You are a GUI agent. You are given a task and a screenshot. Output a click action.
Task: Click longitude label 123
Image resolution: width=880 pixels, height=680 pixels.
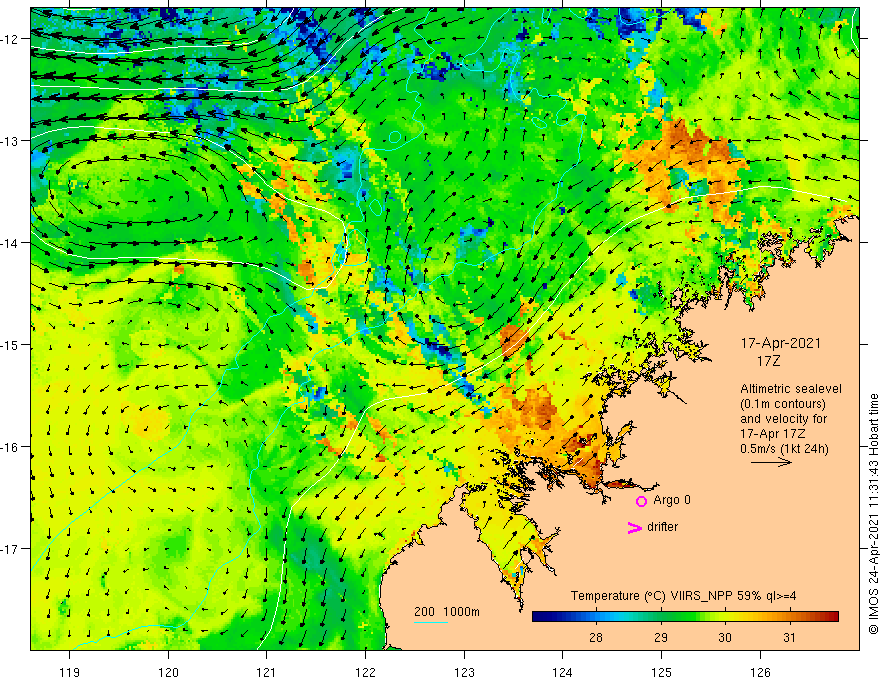click(464, 672)
